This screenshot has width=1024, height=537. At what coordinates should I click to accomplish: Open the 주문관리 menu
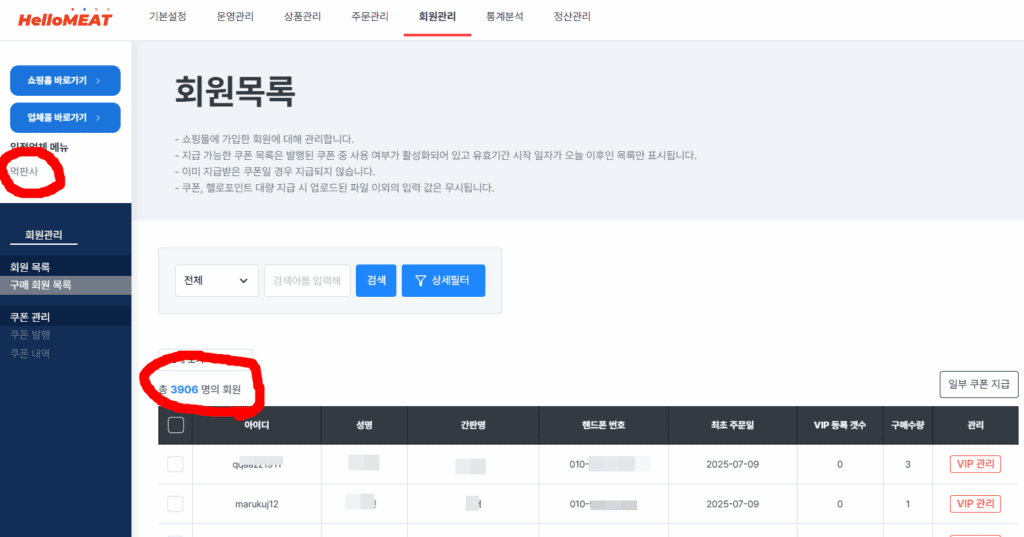point(370,16)
